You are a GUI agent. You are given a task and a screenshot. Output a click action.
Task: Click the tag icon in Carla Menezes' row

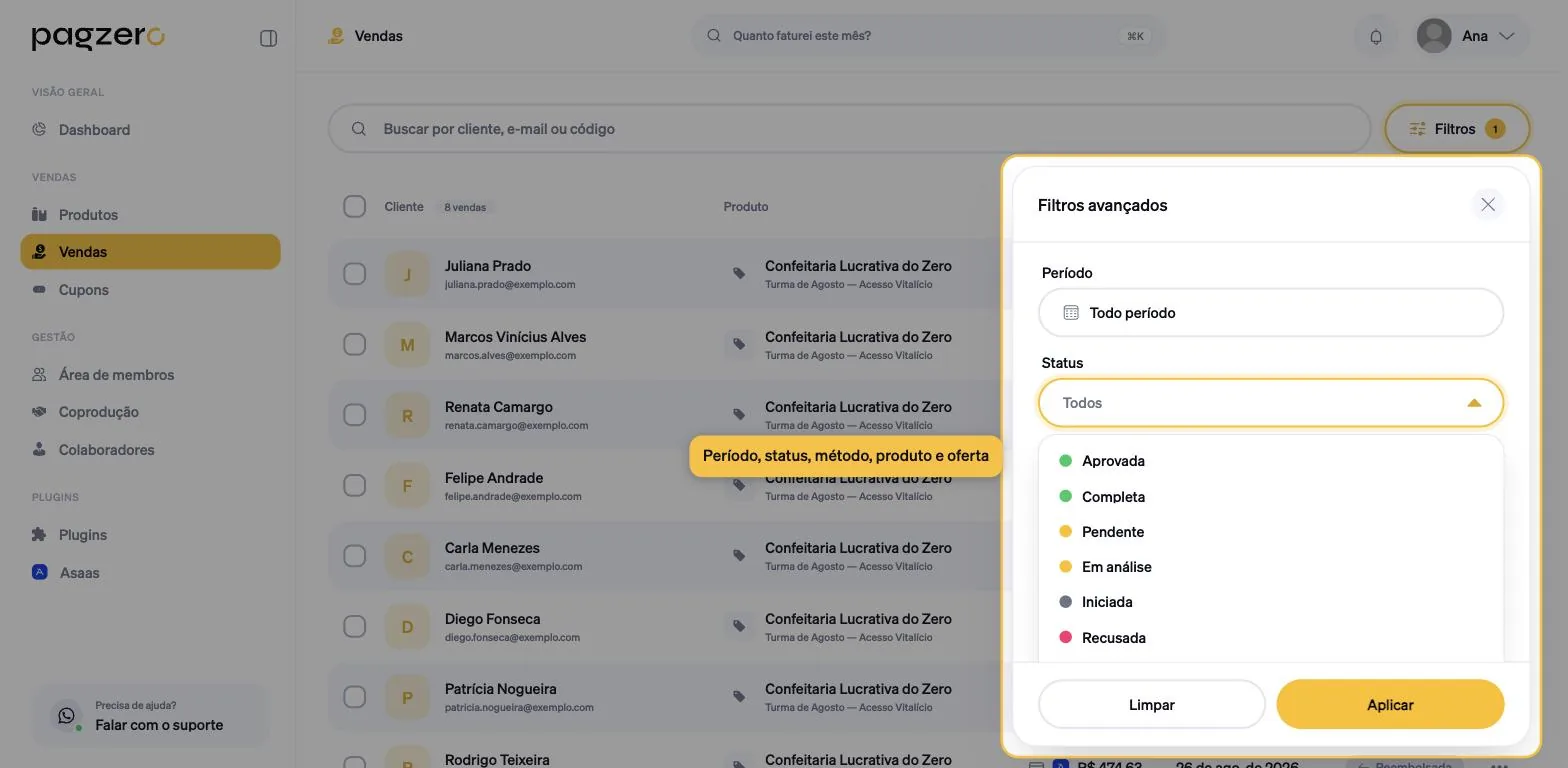click(x=739, y=555)
